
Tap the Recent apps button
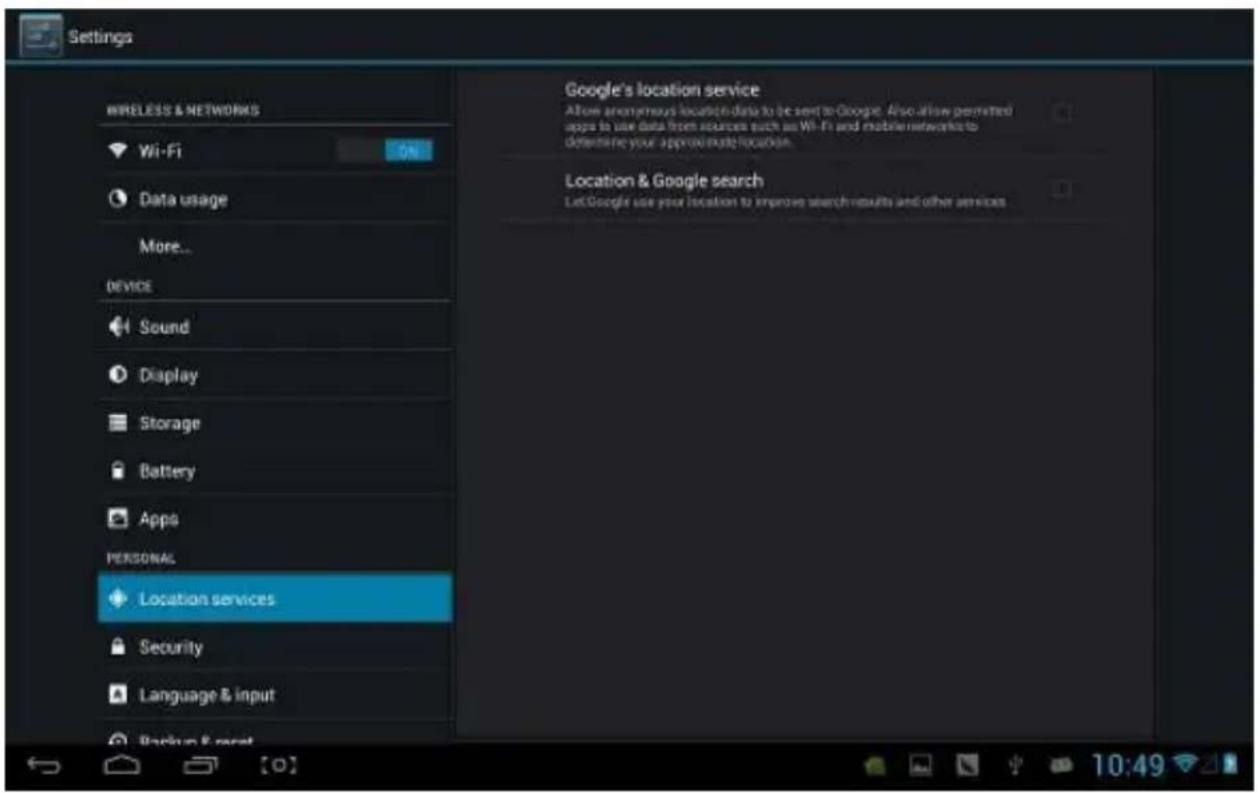(x=199, y=767)
